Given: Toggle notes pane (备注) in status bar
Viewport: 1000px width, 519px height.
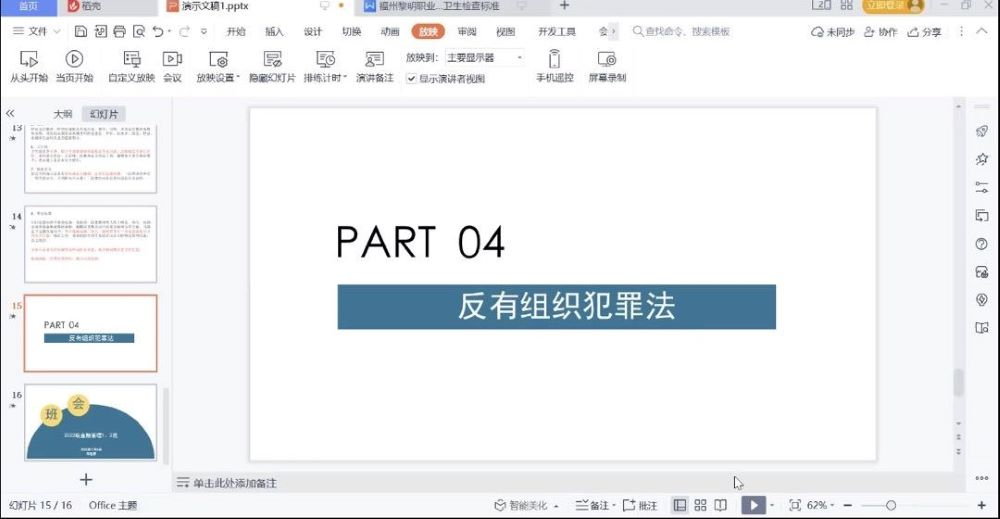Looking at the screenshot, I should [x=596, y=505].
